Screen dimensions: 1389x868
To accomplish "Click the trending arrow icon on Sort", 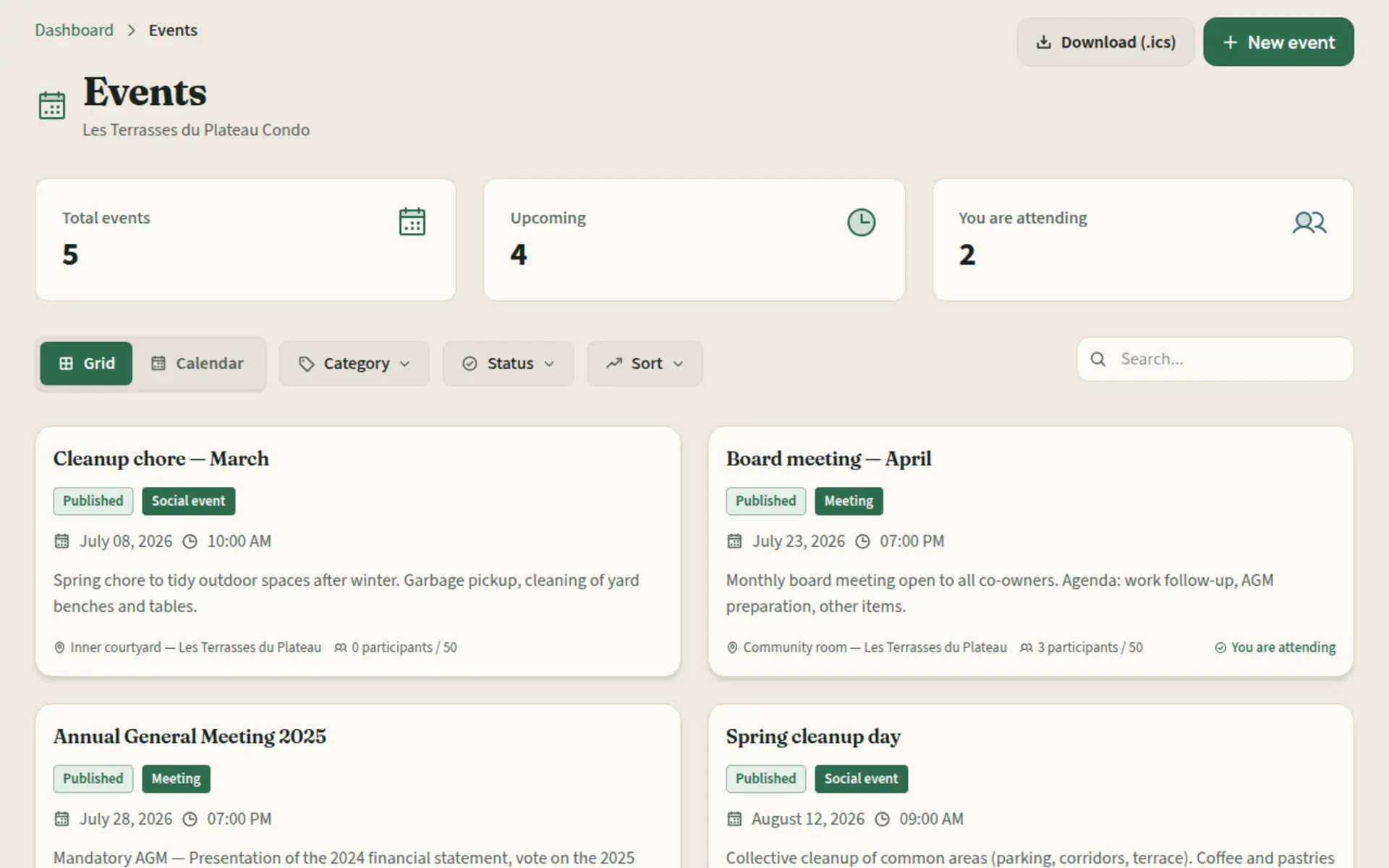I will tap(613, 363).
